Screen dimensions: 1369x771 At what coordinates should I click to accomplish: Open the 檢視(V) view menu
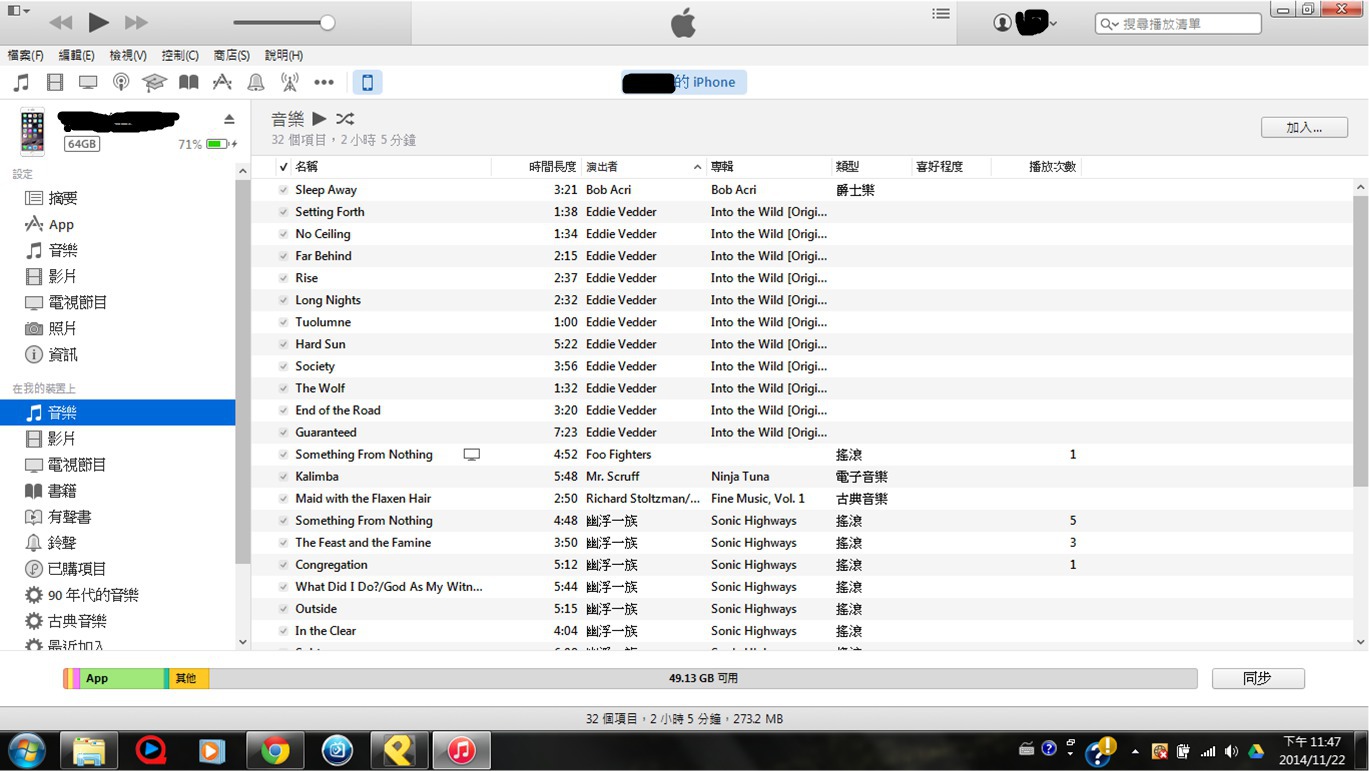128,56
